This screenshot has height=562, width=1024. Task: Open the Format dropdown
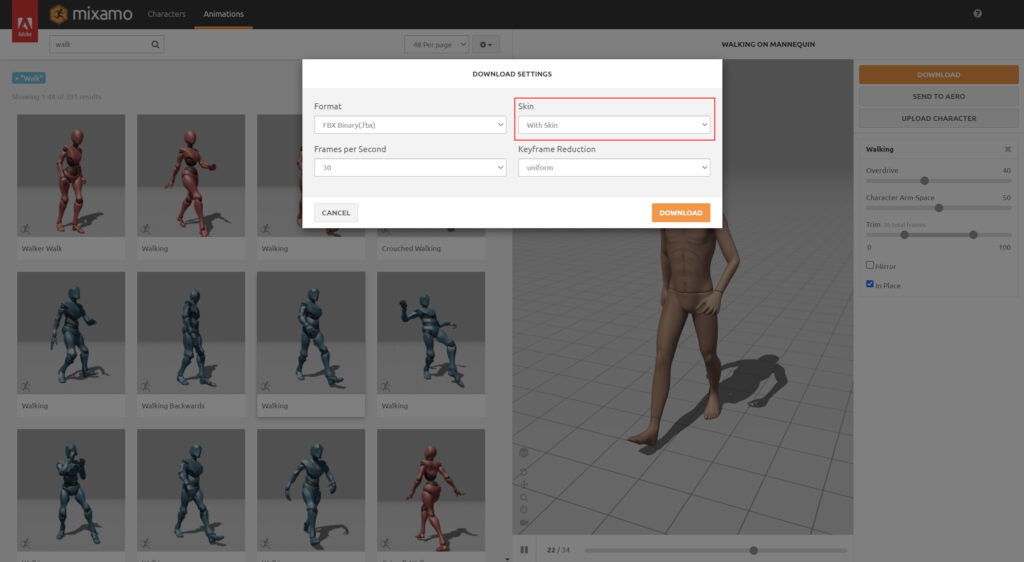point(410,124)
